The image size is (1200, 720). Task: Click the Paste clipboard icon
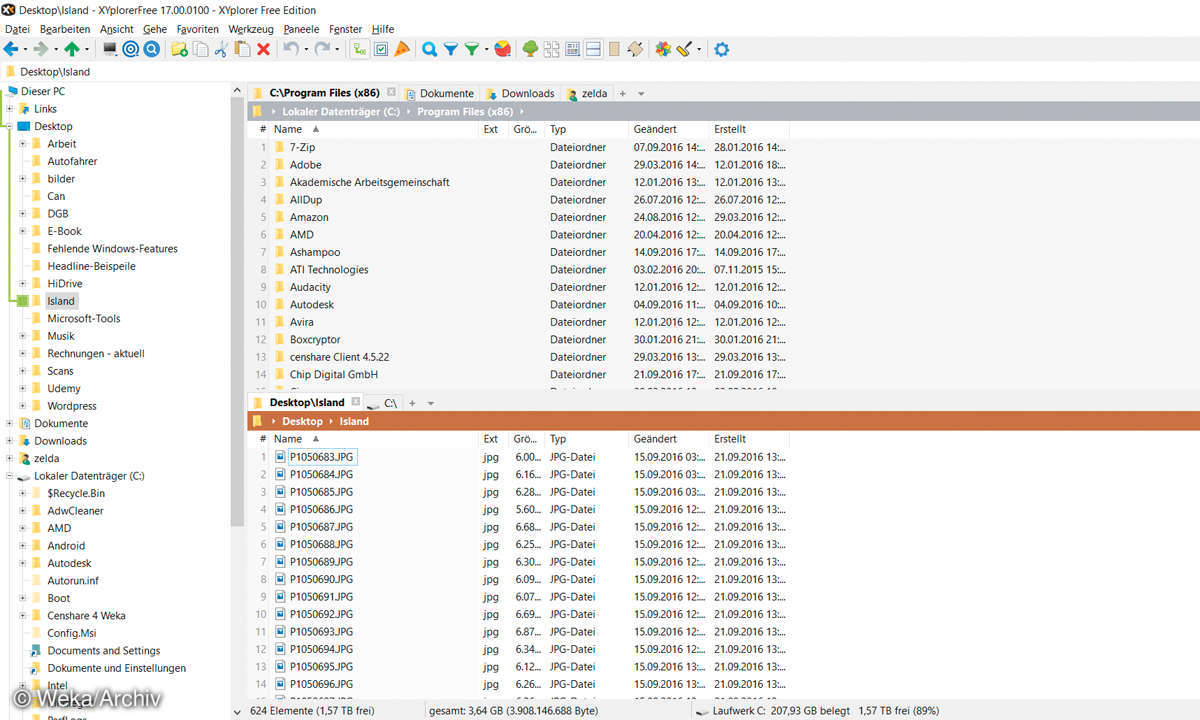click(x=242, y=49)
